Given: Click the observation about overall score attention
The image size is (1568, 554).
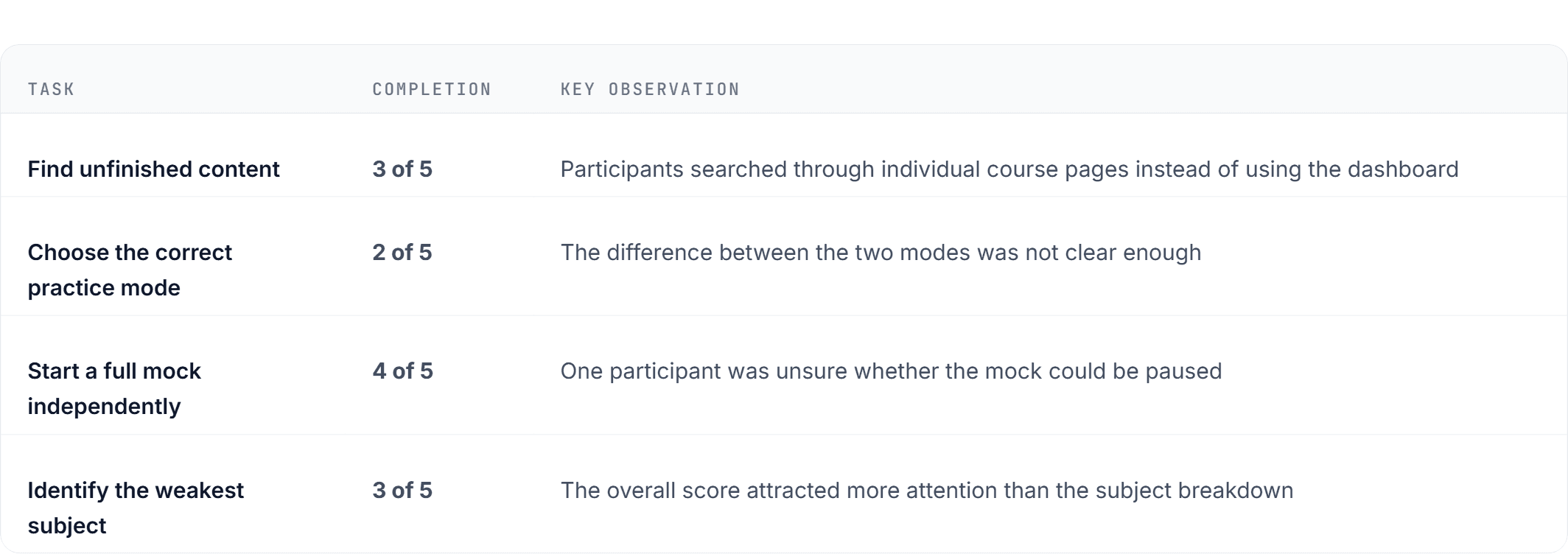Looking at the screenshot, I should [927, 490].
